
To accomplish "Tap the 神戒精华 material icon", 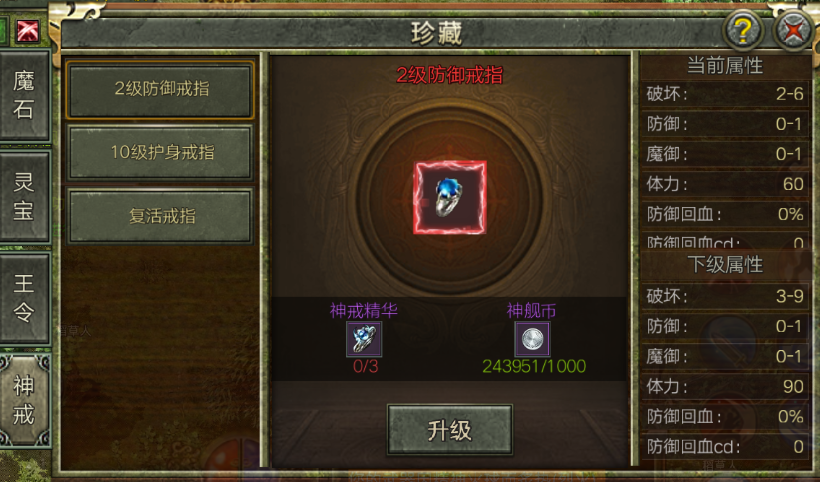I will [364, 339].
